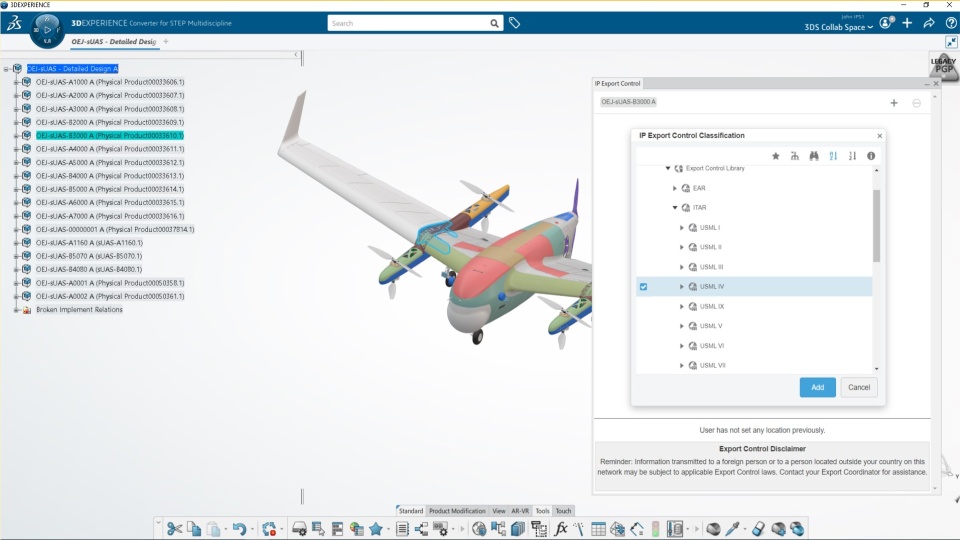Click the plus to add new tab
This screenshot has width=960, height=540.
pos(166,42)
